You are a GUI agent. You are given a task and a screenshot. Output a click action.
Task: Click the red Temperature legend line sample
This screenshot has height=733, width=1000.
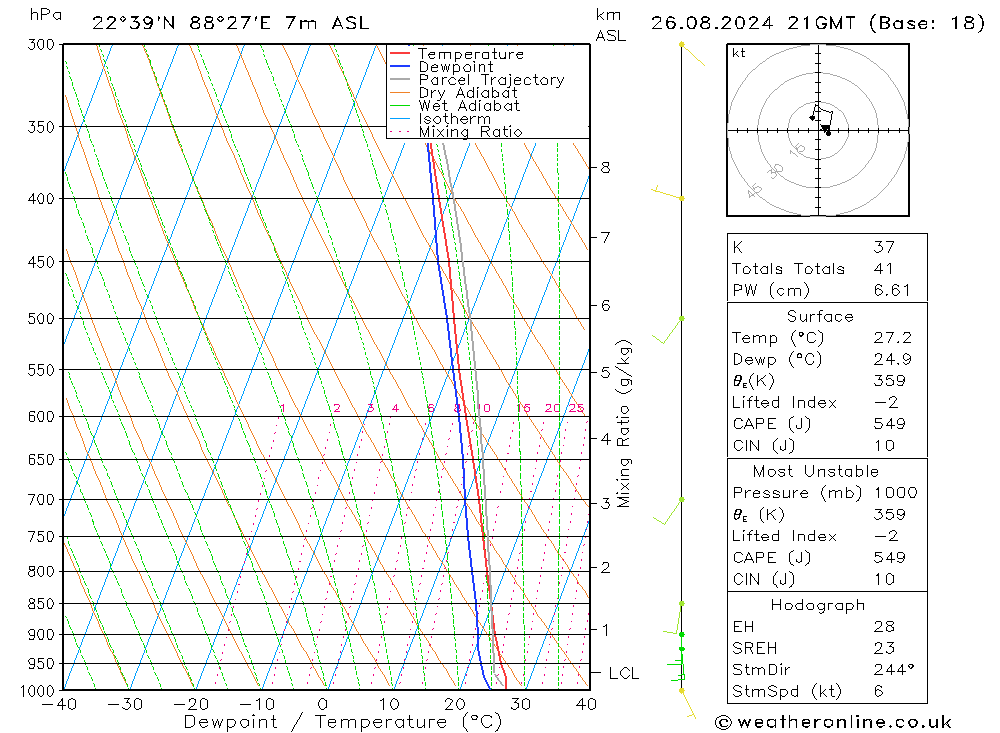pos(399,53)
